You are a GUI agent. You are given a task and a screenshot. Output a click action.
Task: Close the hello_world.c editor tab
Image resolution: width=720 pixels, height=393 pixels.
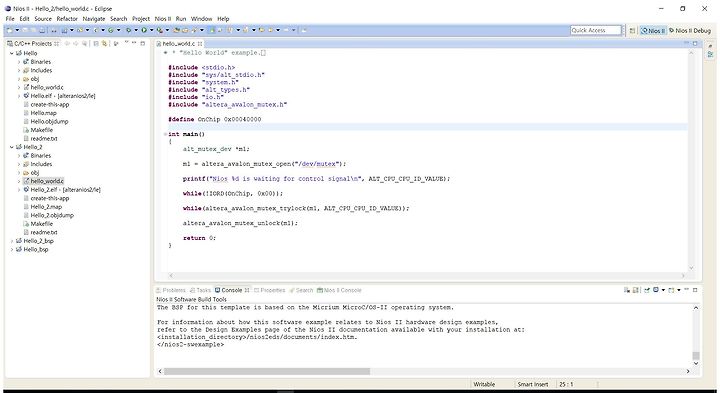click(200, 44)
